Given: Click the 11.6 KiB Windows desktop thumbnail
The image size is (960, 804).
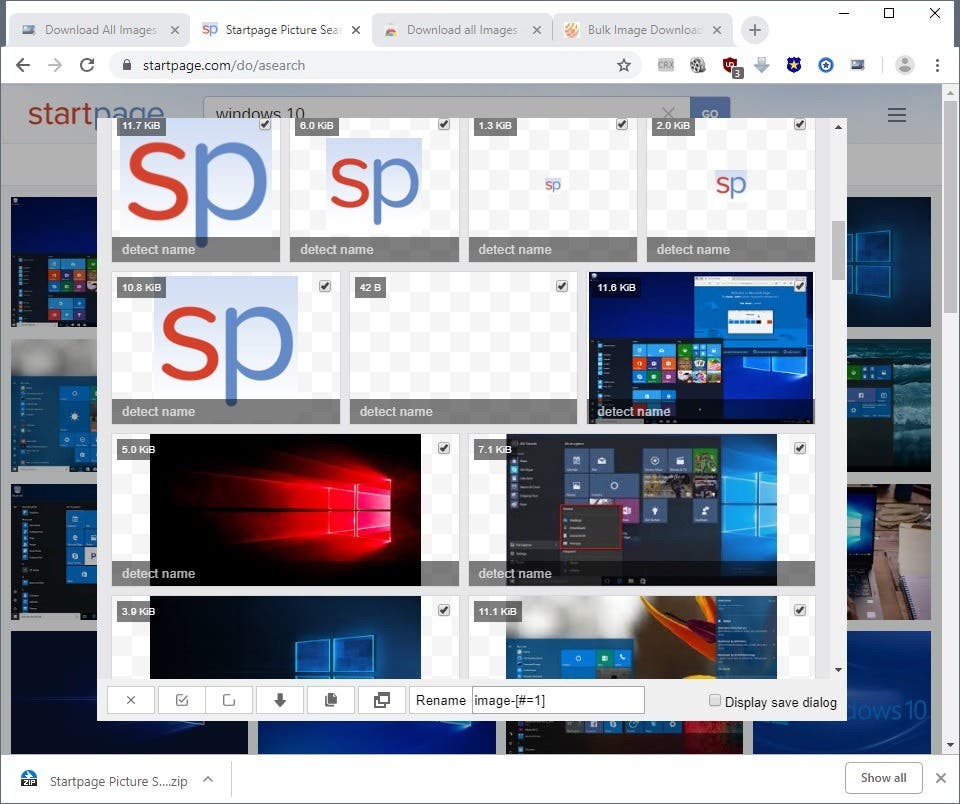Looking at the screenshot, I should (x=701, y=347).
